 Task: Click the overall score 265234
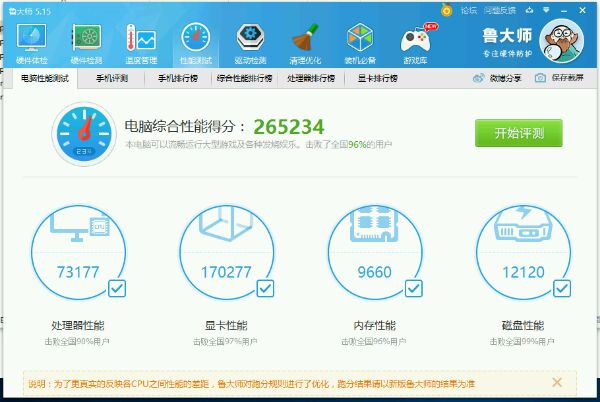(x=289, y=127)
